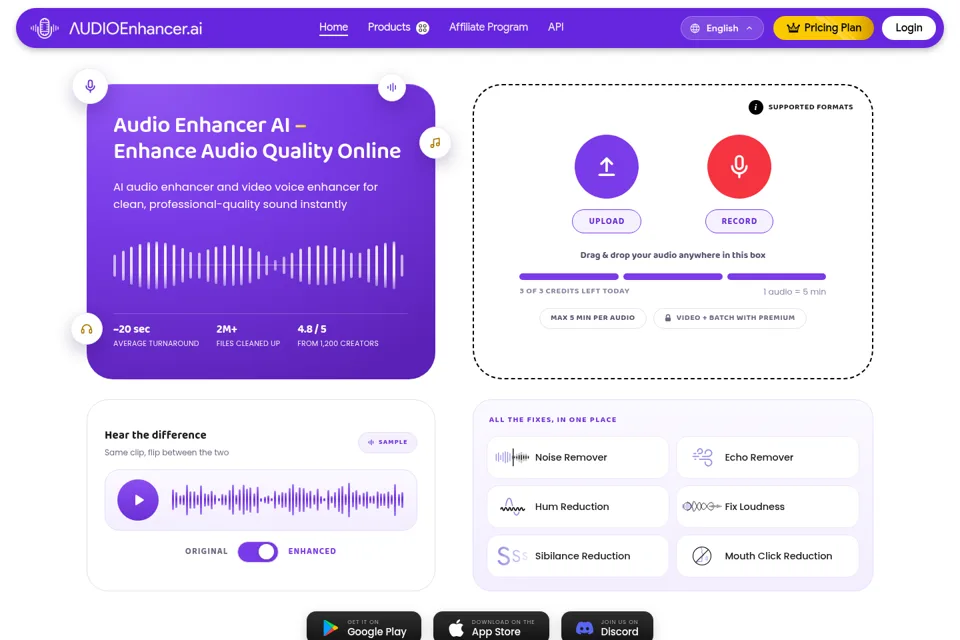This screenshot has width=960, height=640.
Task: Play the sample audio clip
Action: point(138,500)
